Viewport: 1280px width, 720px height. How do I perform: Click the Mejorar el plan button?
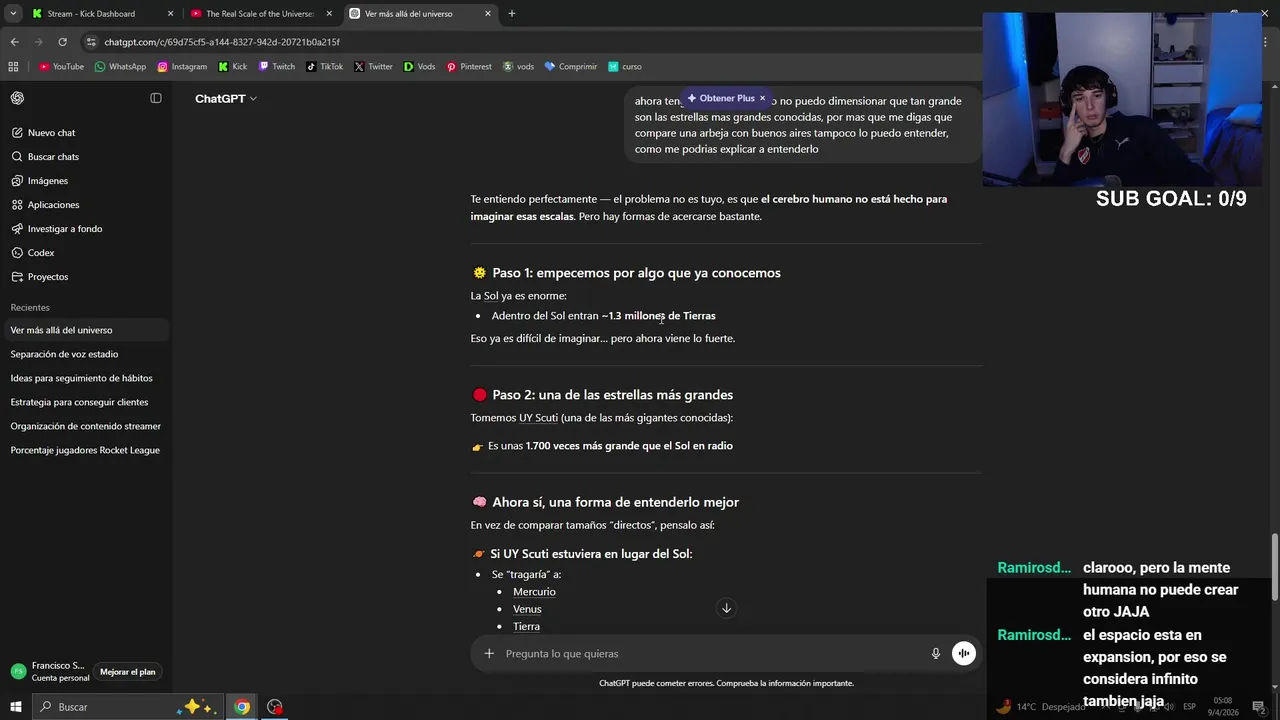click(x=128, y=672)
